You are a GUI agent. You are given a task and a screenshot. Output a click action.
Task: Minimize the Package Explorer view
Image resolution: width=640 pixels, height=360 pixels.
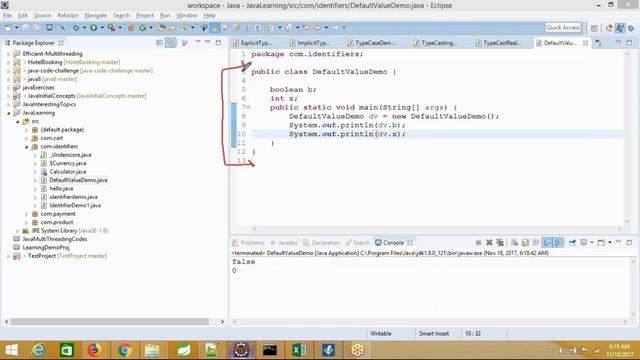click(x=208, y=42)
